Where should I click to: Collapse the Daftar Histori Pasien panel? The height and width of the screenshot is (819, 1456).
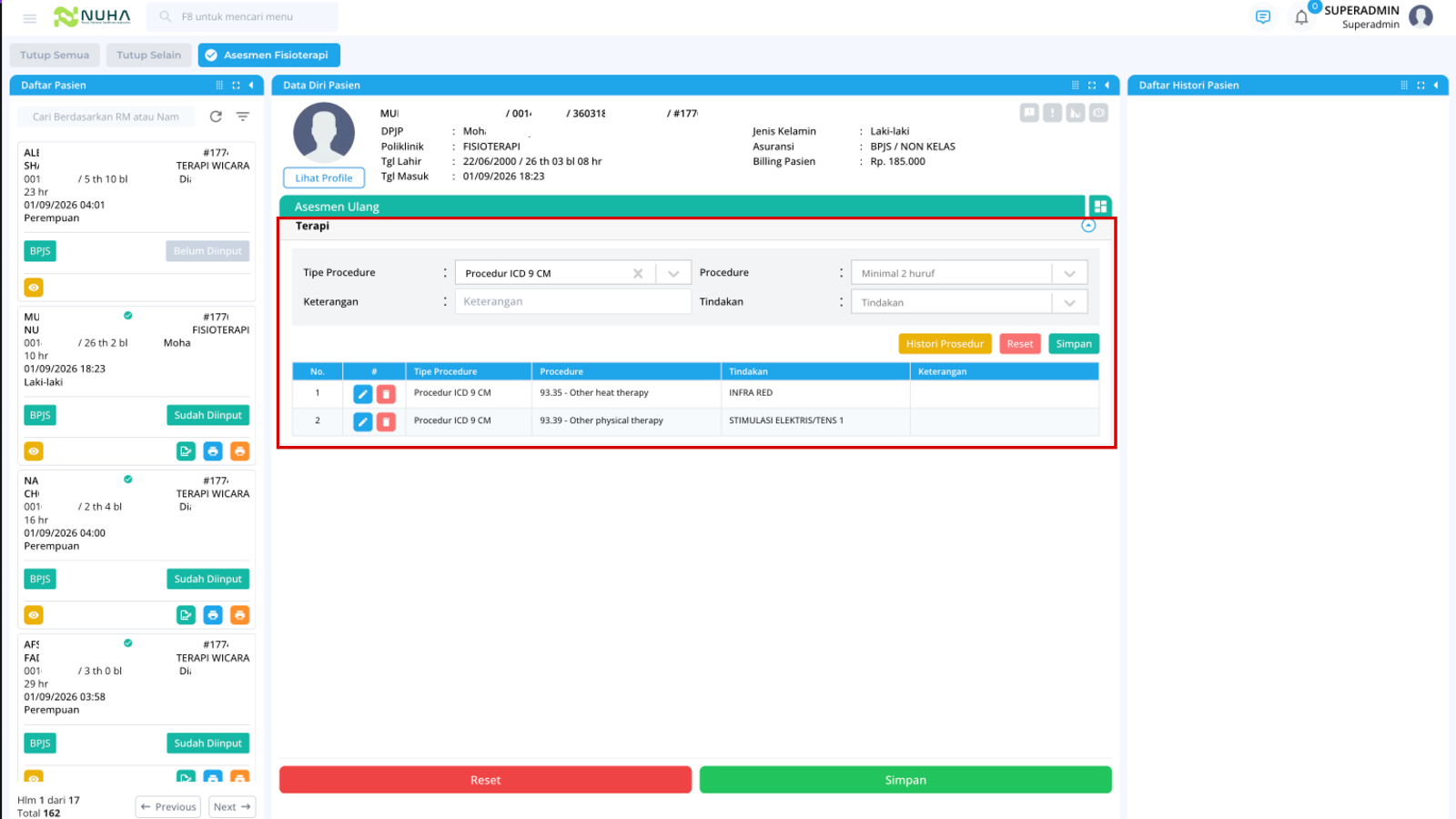[1436, 86]
